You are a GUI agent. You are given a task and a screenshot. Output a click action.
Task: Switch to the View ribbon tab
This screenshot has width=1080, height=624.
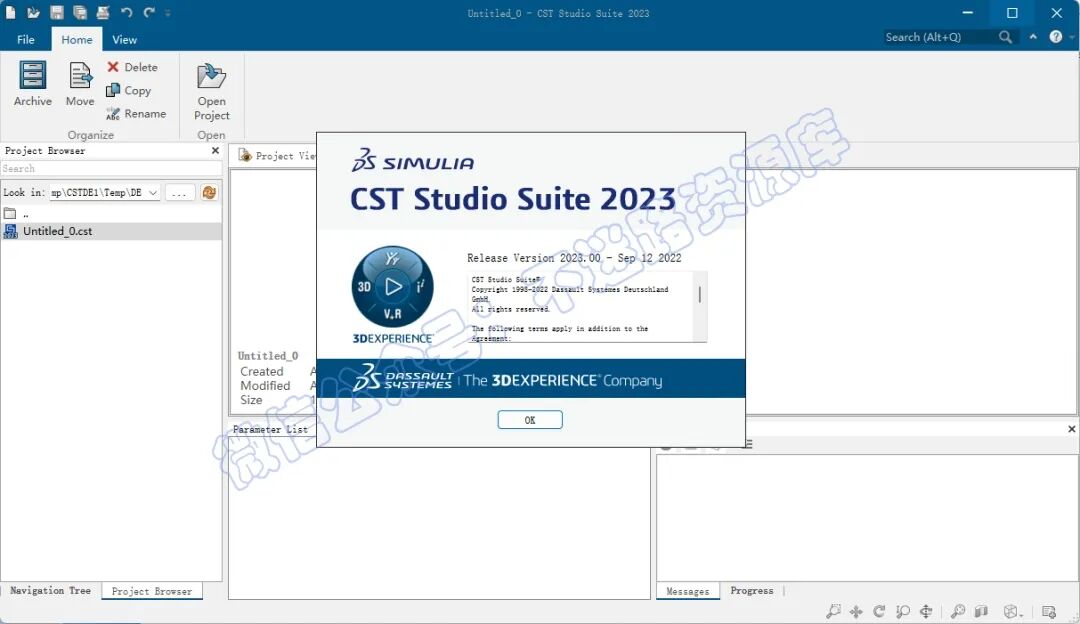click(x=125, y=39)
